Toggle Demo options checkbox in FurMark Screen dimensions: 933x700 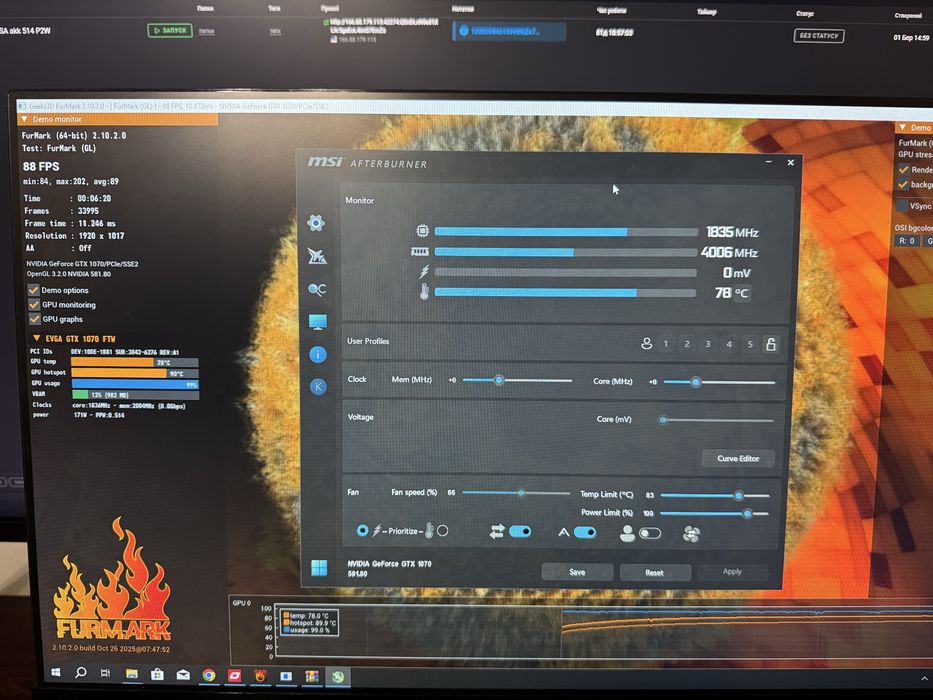pos(34,290)
